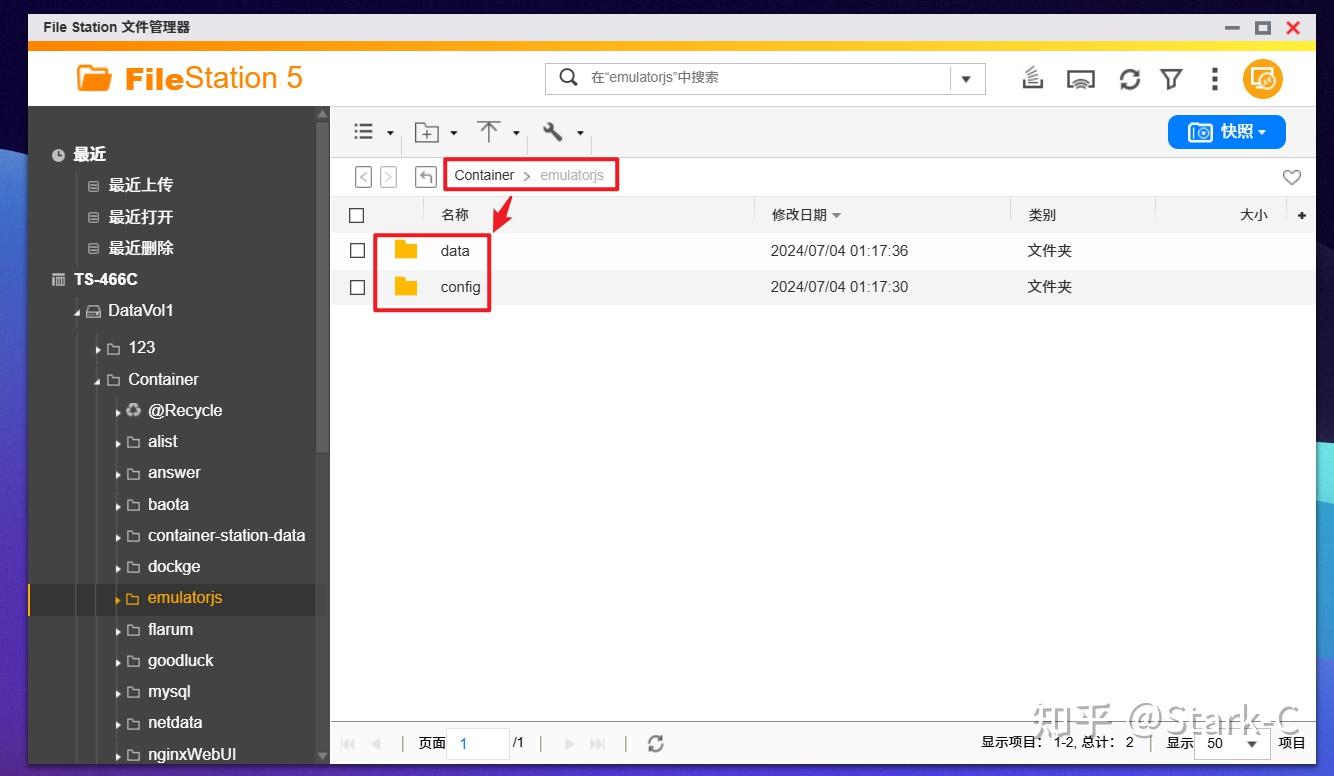1334x776 pixels.
Task: Refresh the view using the top refresh icon
Action: click(x=1129, y=78)
